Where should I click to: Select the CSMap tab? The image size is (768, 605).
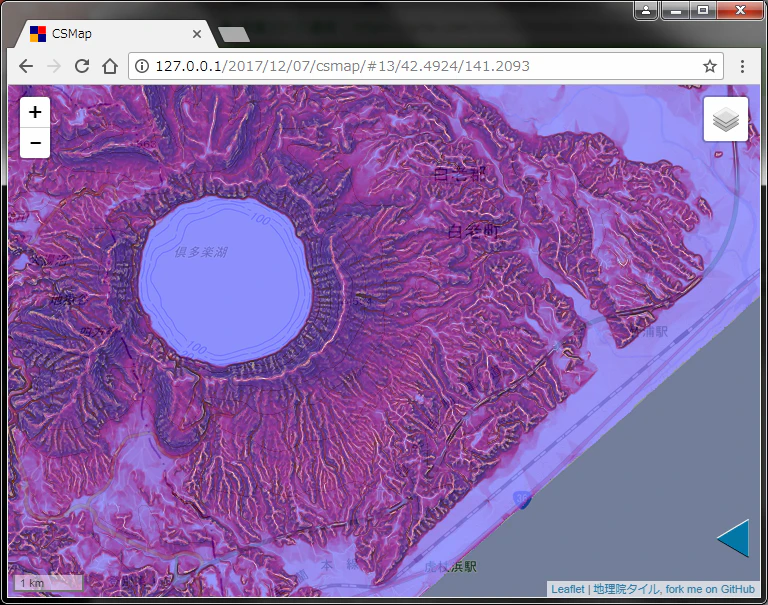pos(115,34)
